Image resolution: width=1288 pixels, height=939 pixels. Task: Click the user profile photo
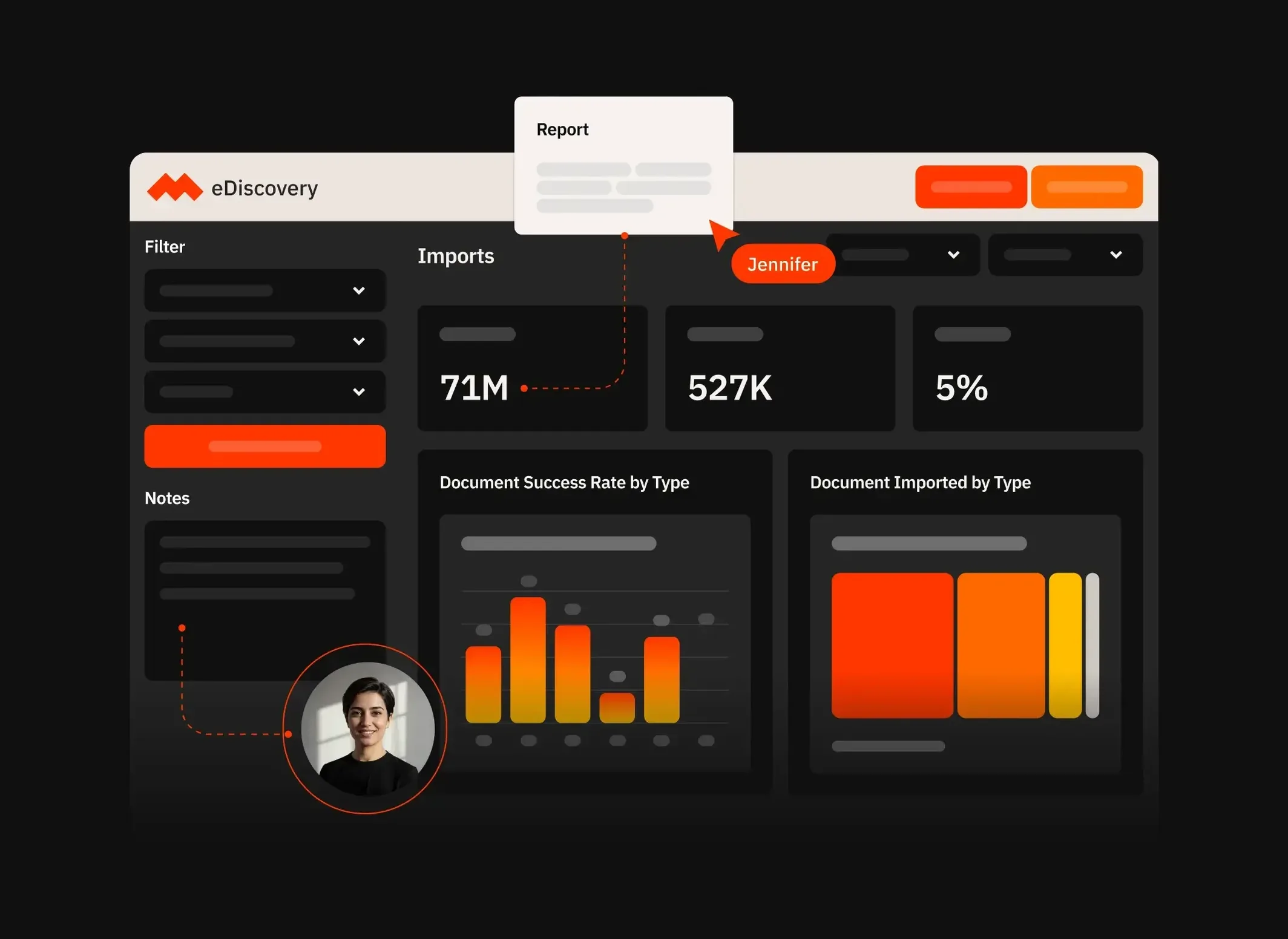[367, 728]
